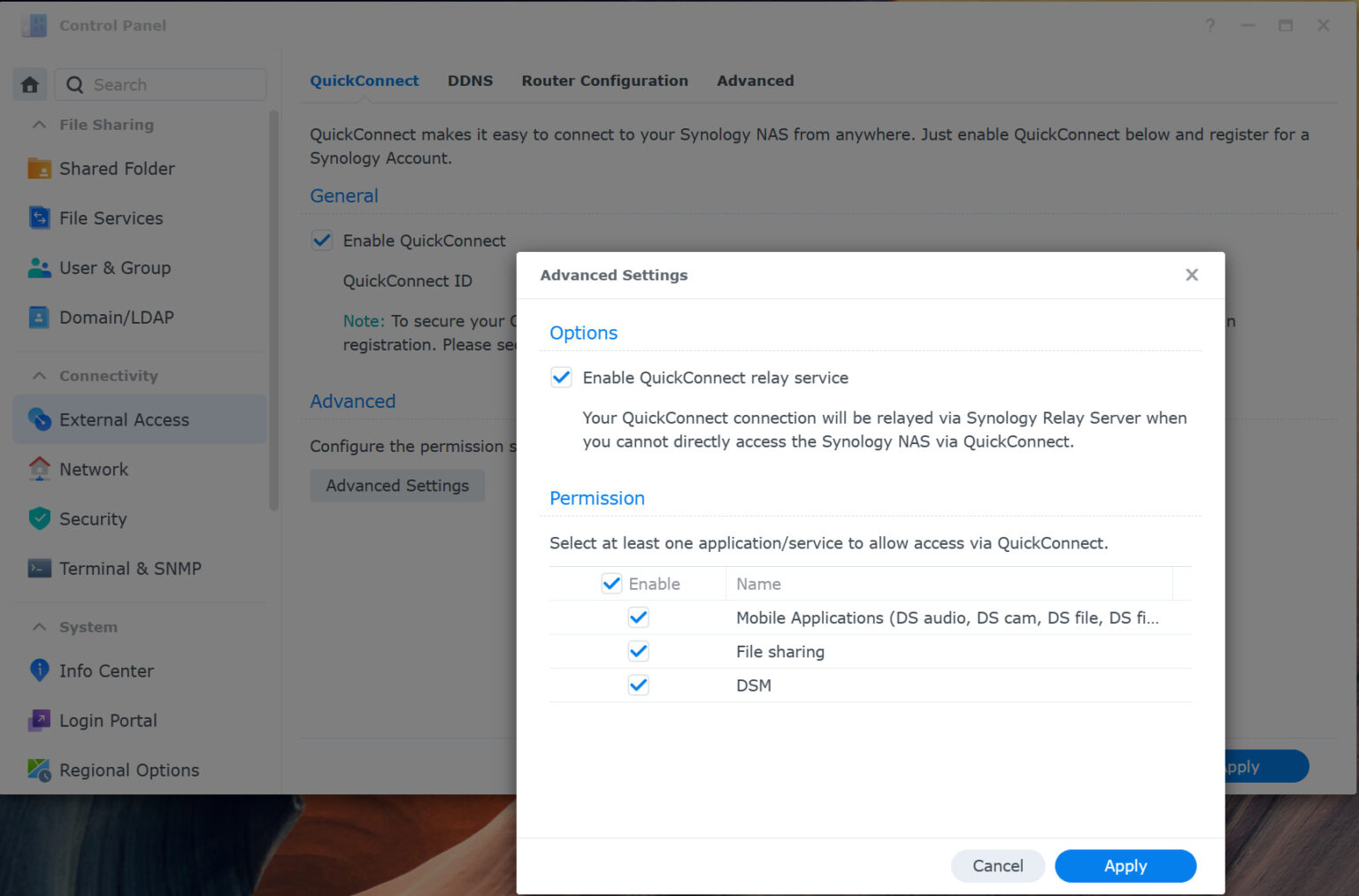
Task: Open Info Center
Action: point(105,670)
